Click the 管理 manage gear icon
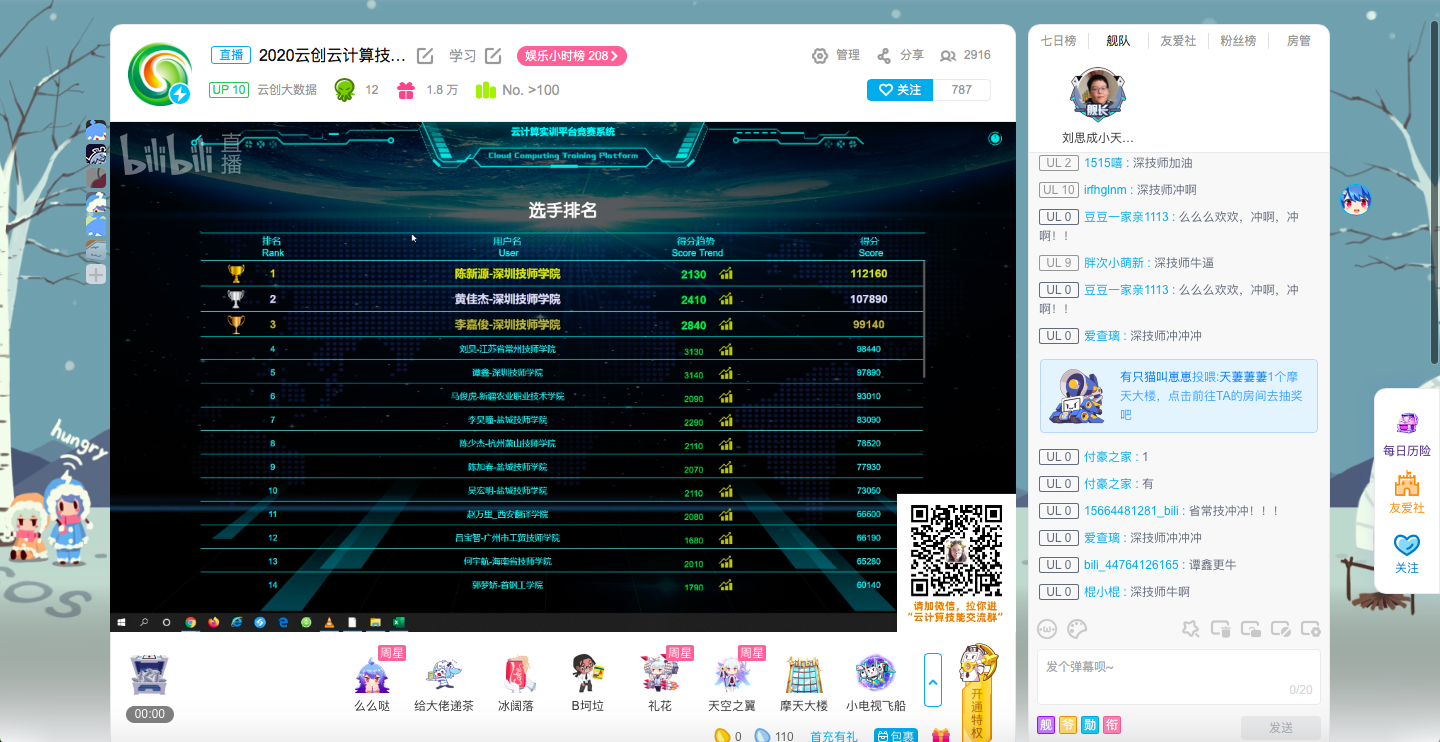The width and height of the screenshot is (1440, 742). 820,56
